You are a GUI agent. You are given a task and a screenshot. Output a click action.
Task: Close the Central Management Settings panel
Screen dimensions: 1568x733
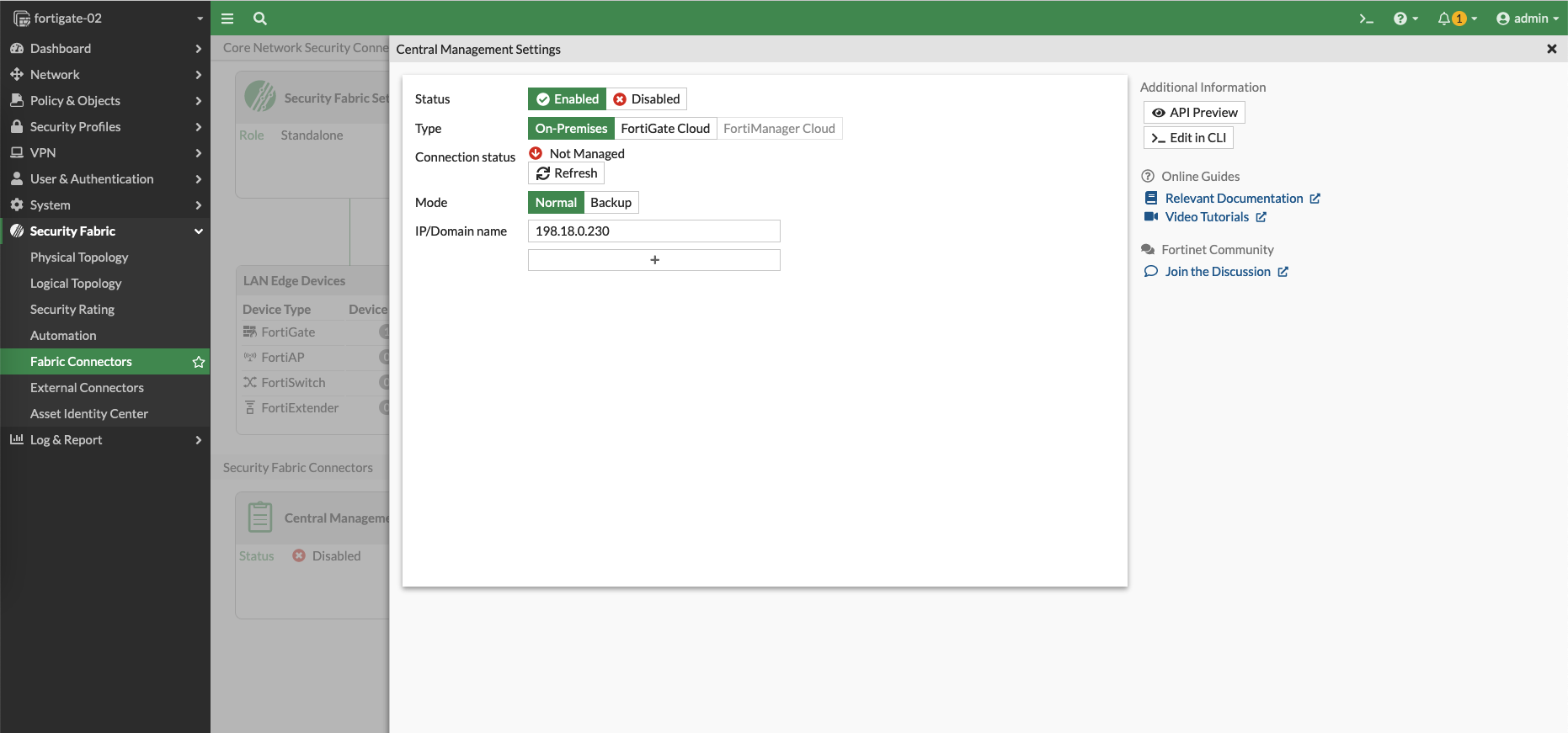point(1551,49)
